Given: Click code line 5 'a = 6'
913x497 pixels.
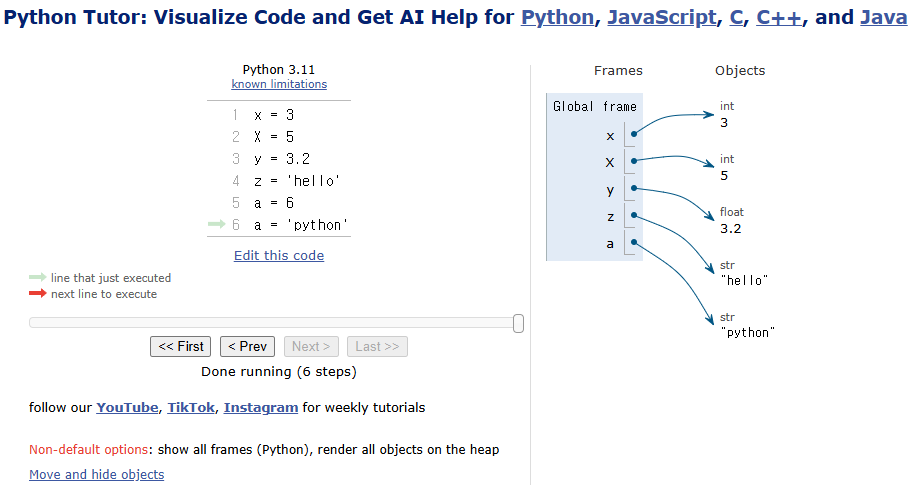Looking at the screenshot, I should 274,203.
